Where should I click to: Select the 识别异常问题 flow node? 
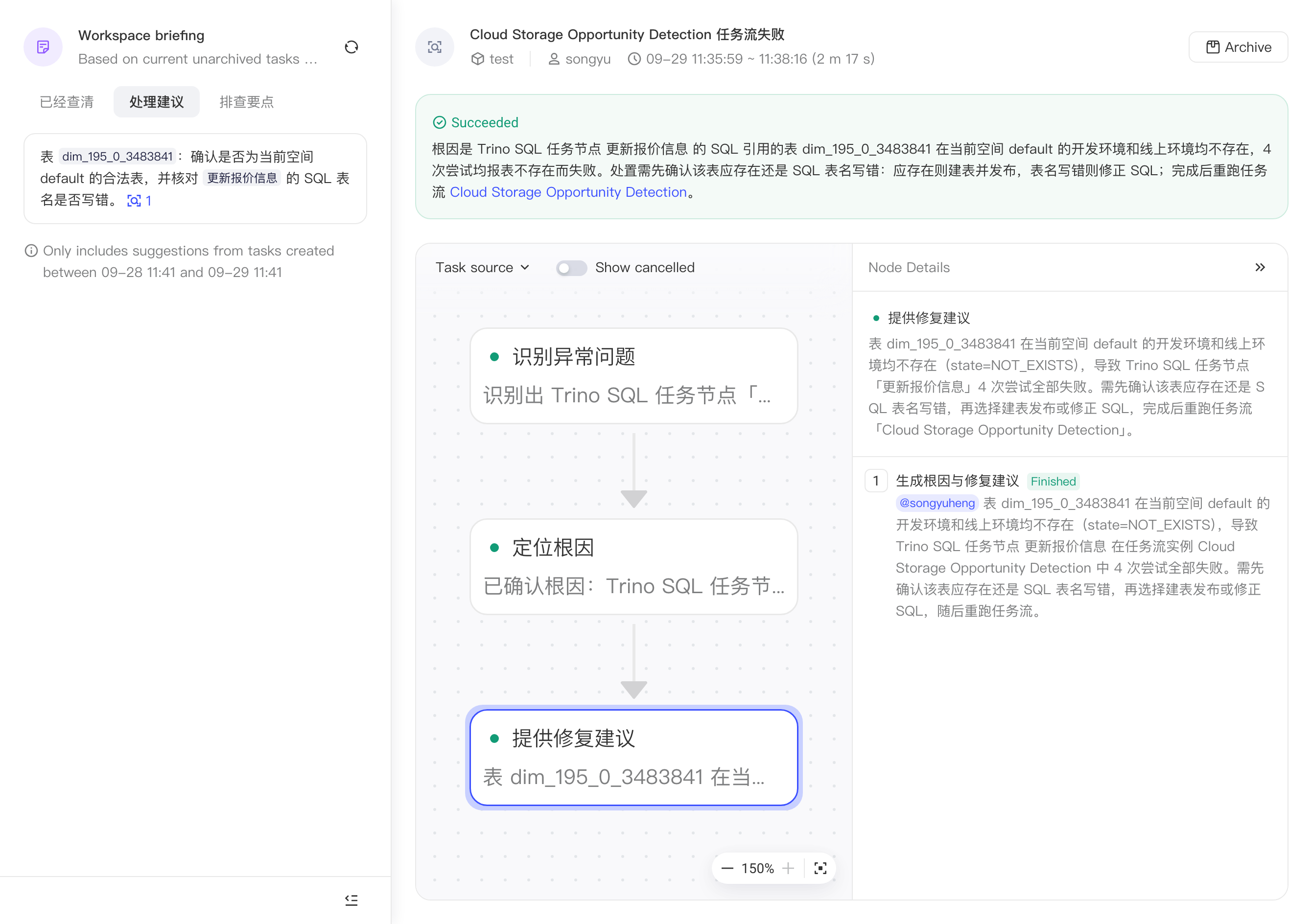[633, 375]
